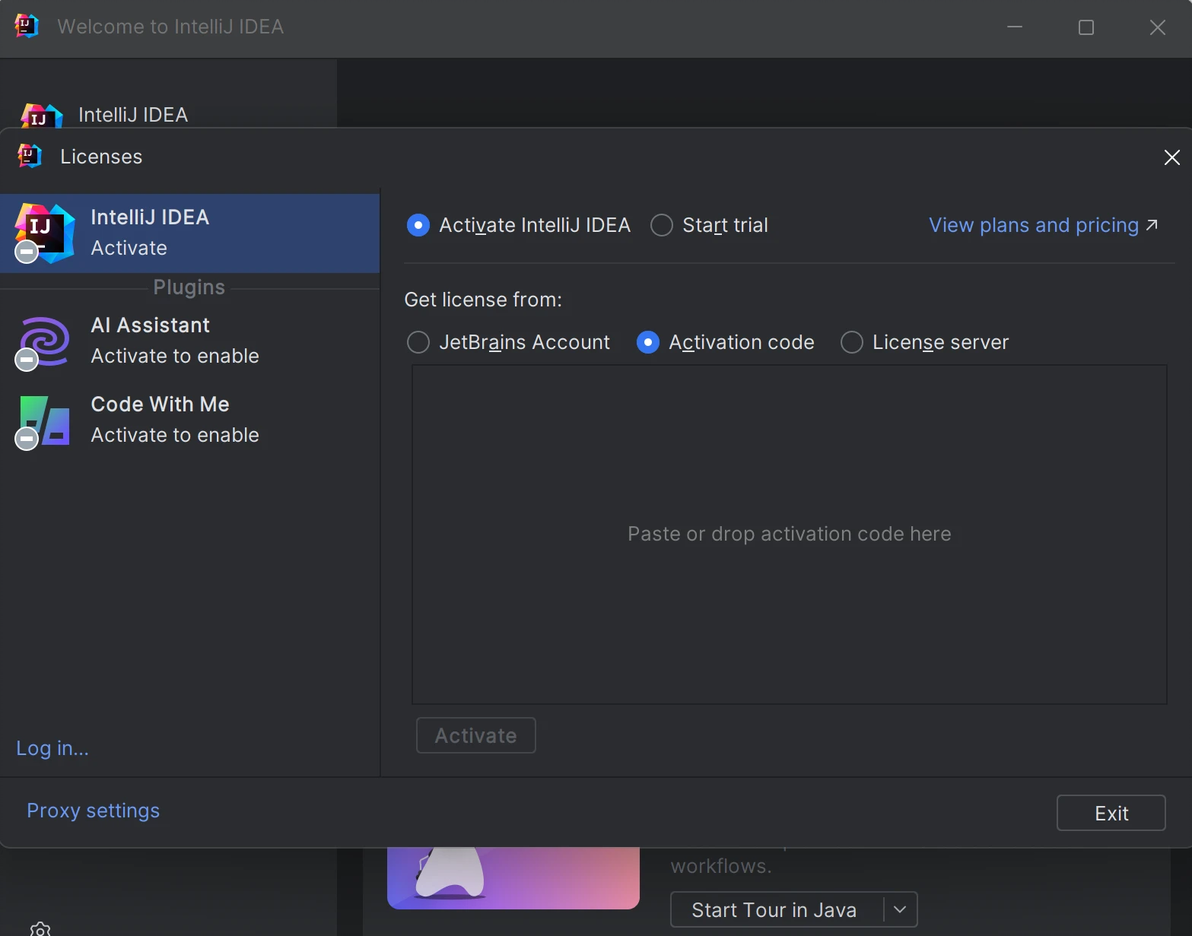The width and height of the screenshot is (1192, 936).
Task: Open the Proxy settings link
Action: [93, 811]
